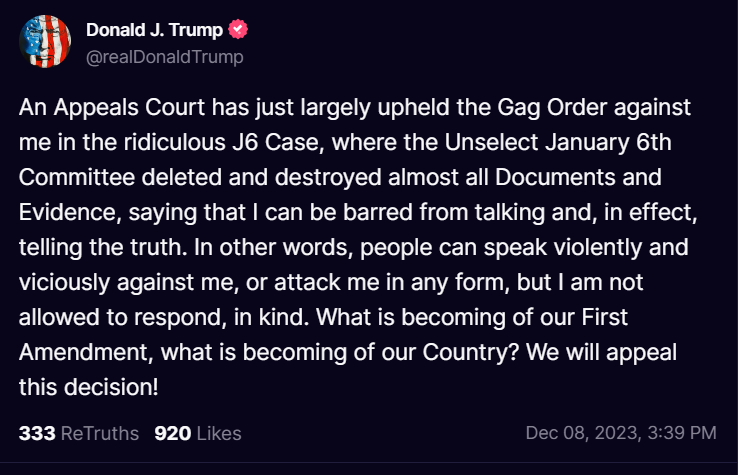
Task: Click the words "viciously against me"
Action: tap(128, 282)
